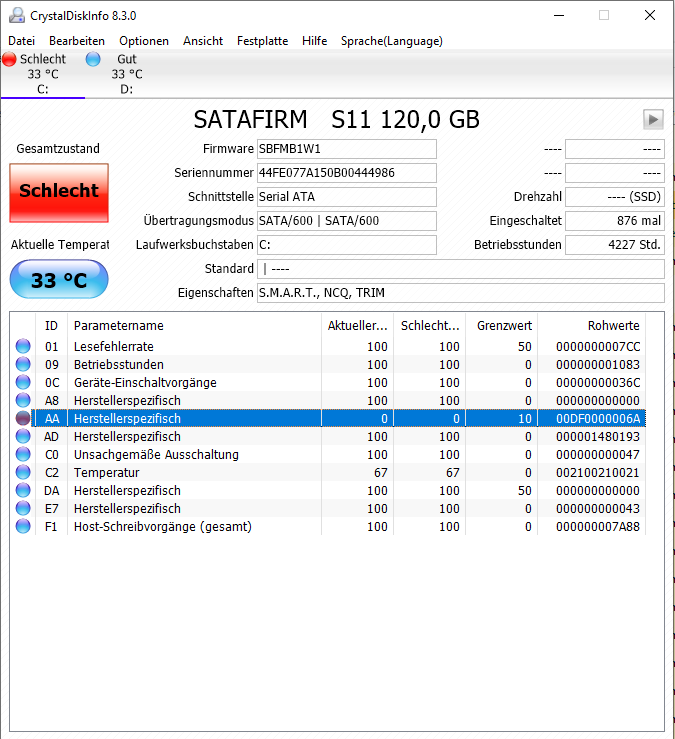Open the Ansicht menu

(203, 41)
